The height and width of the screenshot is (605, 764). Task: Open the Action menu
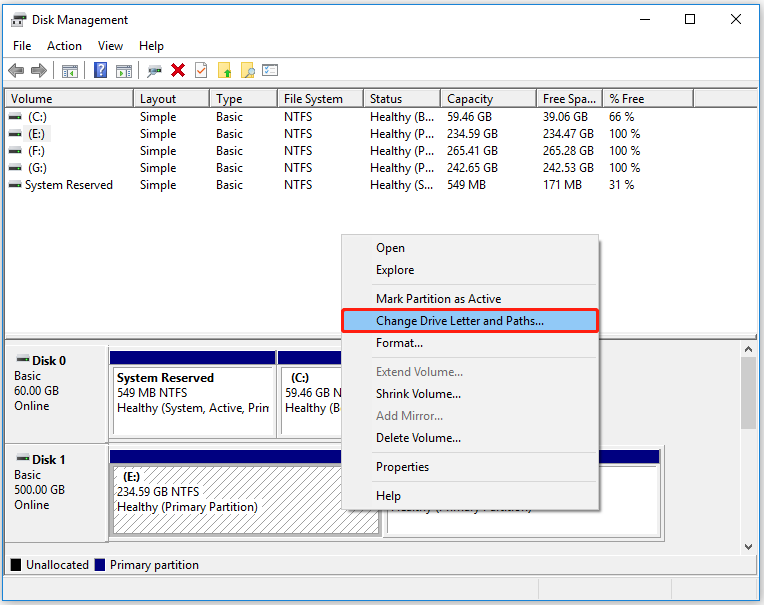pyautogui.click(x=64, y=46)
